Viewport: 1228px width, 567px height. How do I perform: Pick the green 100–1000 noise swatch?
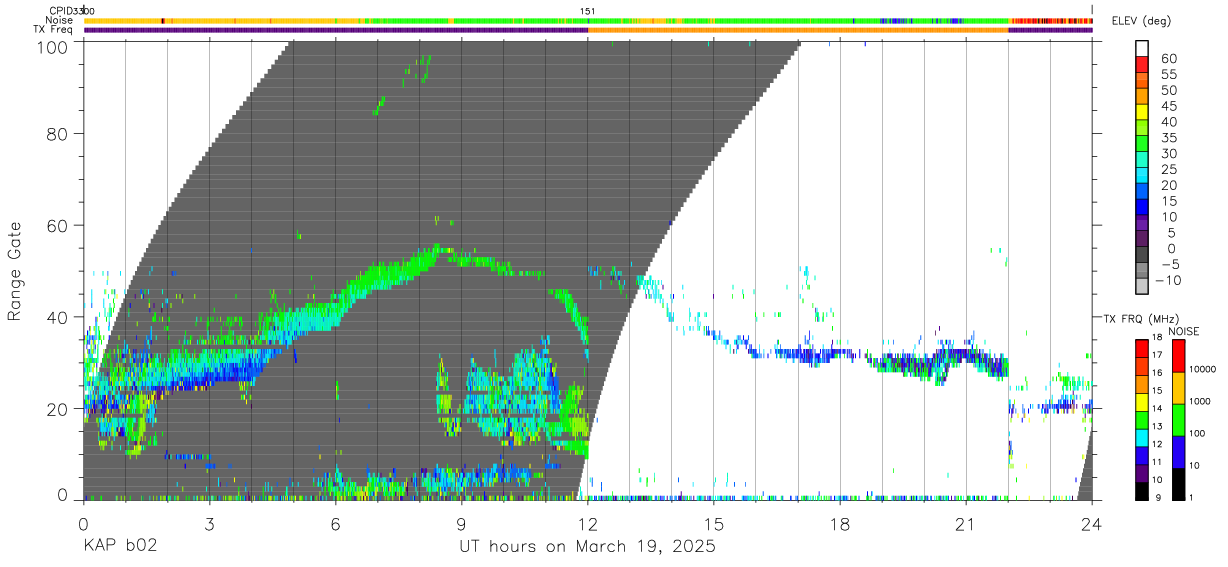1178,420
